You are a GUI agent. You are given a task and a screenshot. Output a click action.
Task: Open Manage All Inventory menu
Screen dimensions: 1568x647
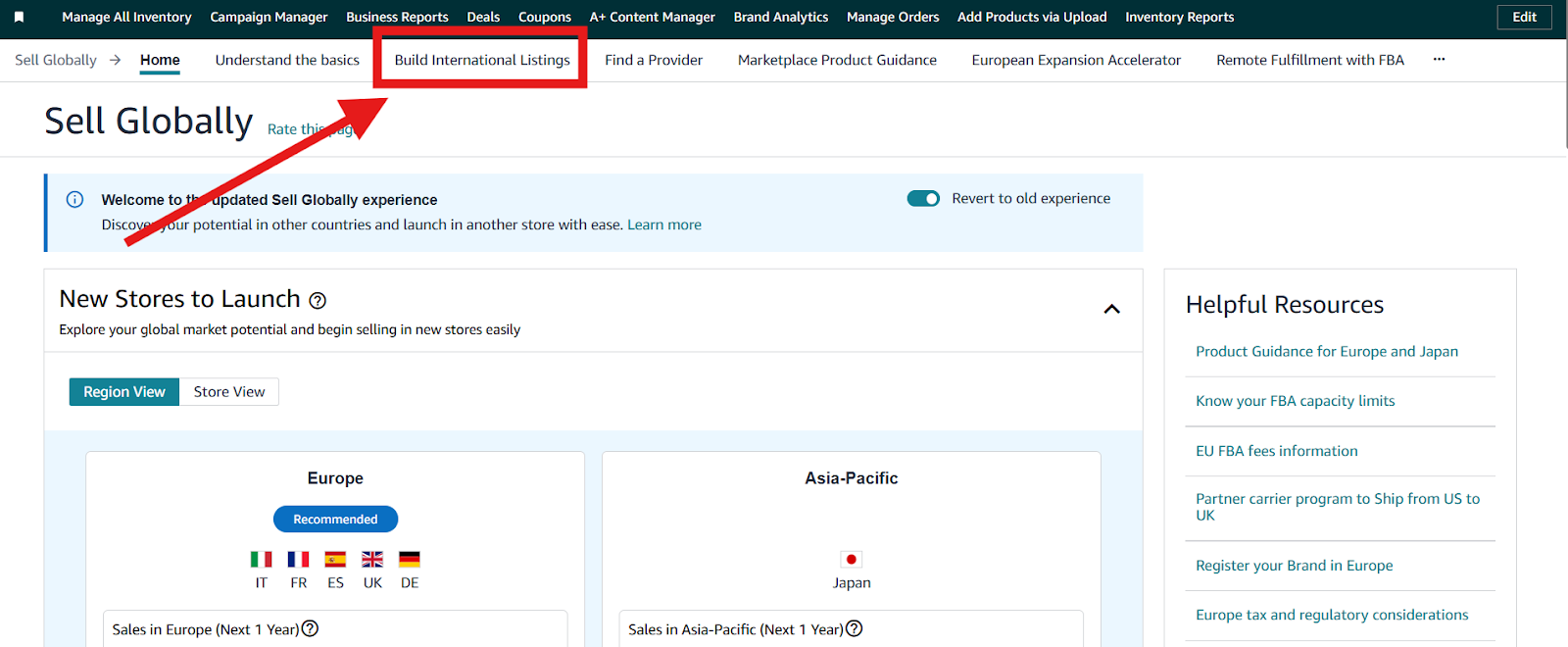(x=126, y=18)
